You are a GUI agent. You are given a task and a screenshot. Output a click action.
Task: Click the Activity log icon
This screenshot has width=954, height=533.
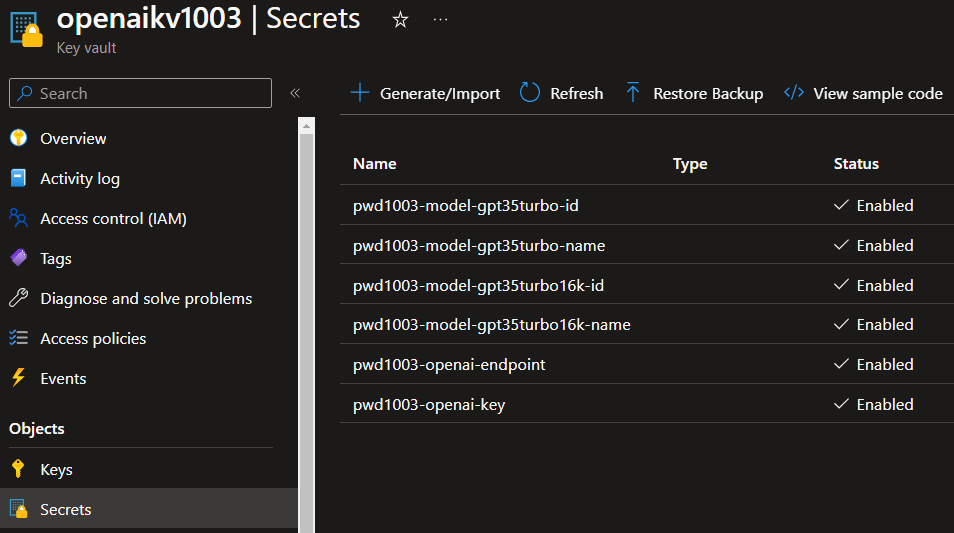pos(19,178)
